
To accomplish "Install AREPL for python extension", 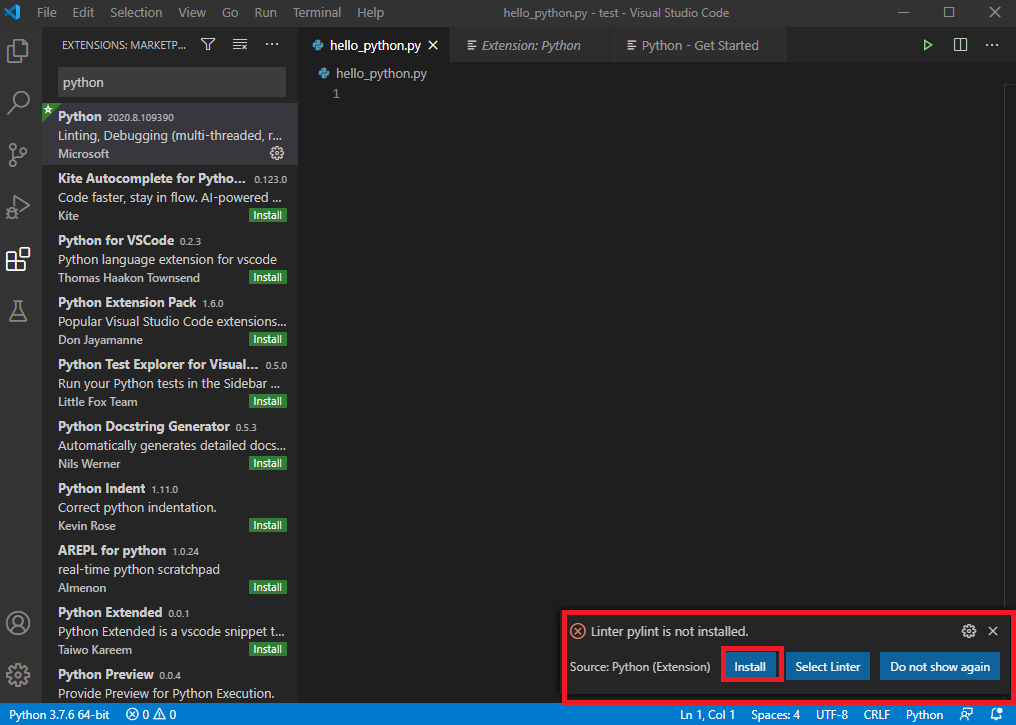I will [x=268, y=588].
